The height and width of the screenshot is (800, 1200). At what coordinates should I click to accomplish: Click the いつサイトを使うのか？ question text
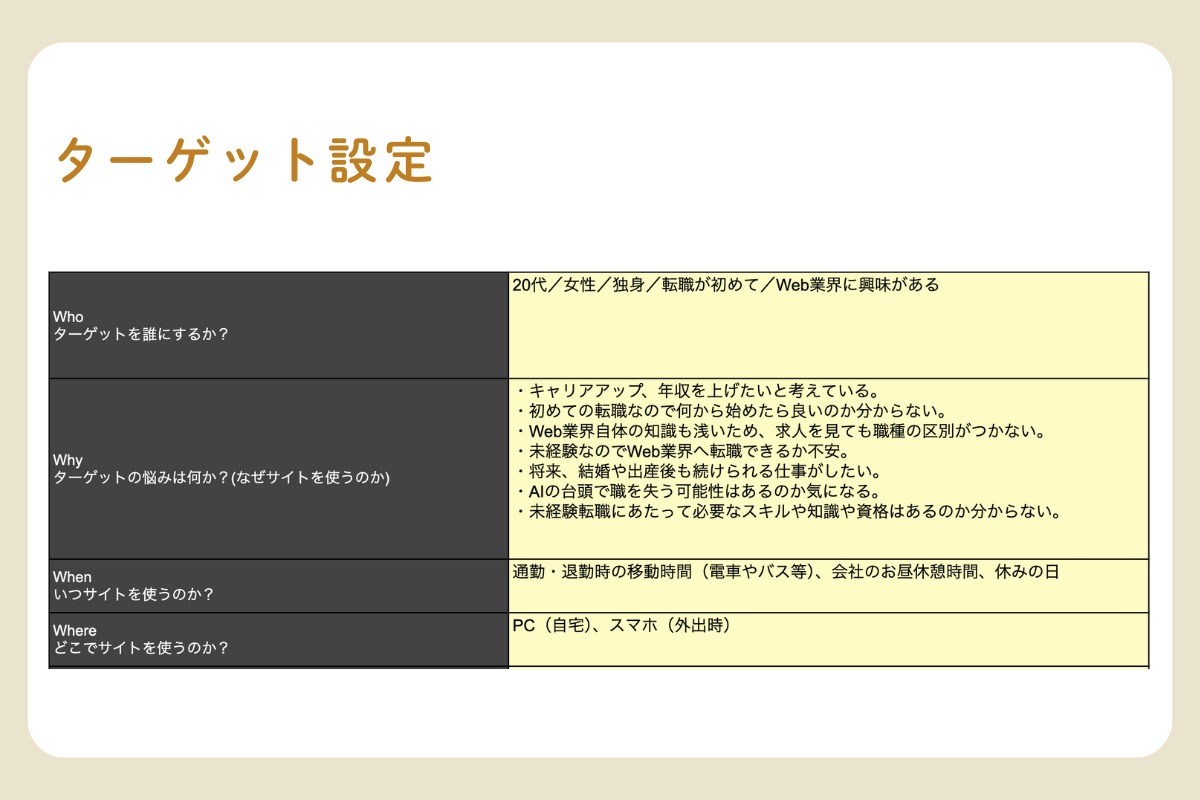[134, 595]
